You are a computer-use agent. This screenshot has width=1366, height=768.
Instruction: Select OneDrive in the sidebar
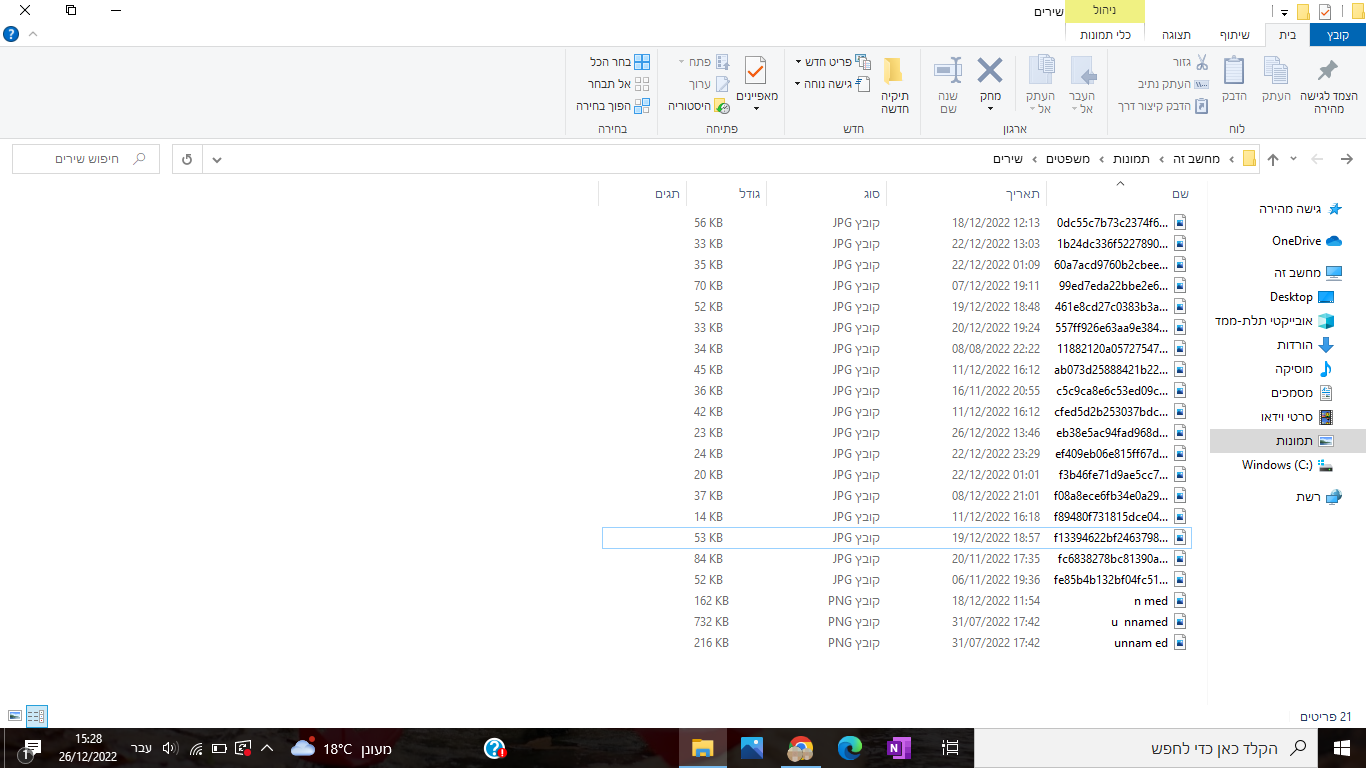click(x=1306, y=241)
